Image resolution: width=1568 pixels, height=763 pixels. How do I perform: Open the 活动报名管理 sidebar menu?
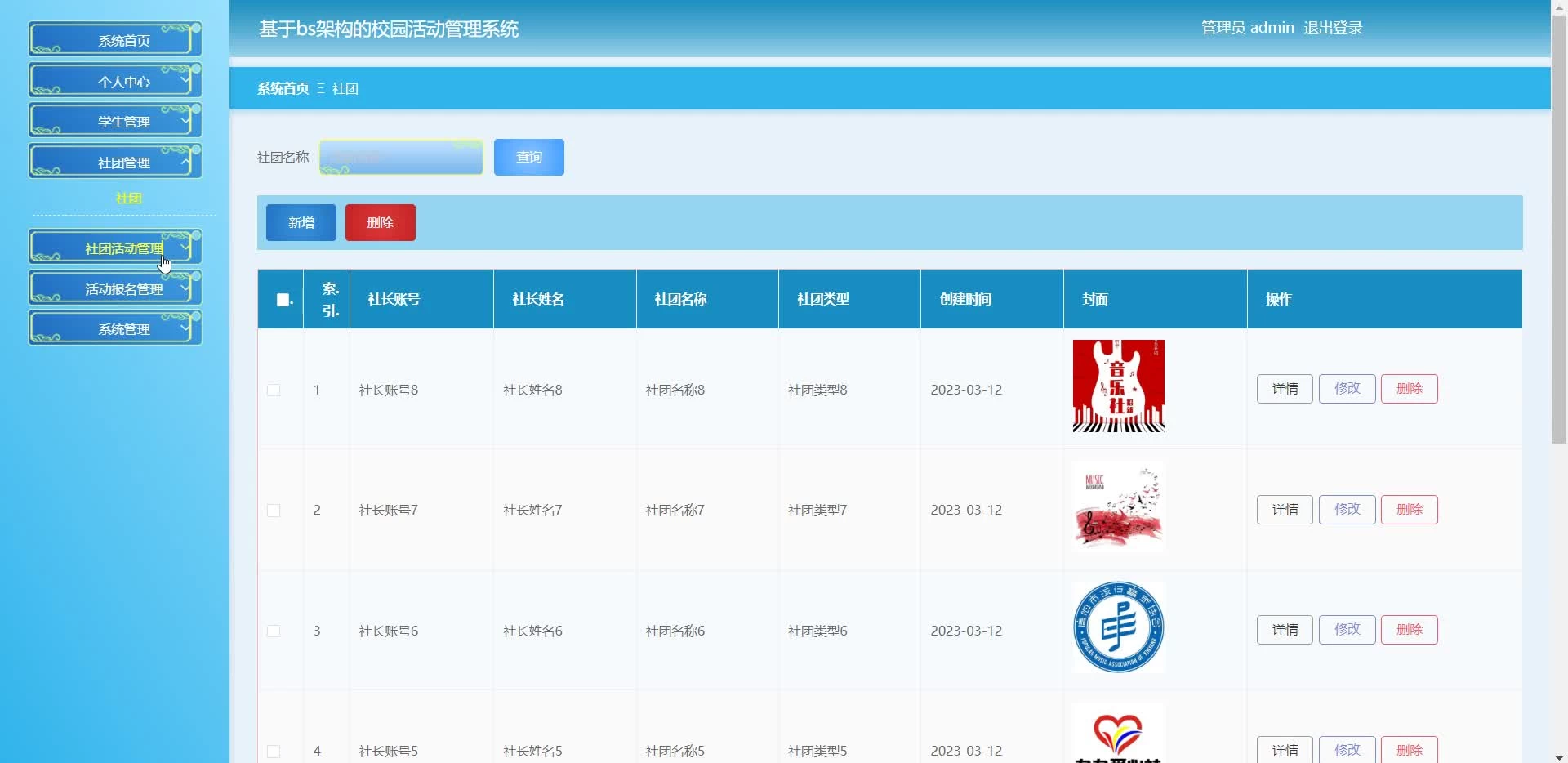115,288
